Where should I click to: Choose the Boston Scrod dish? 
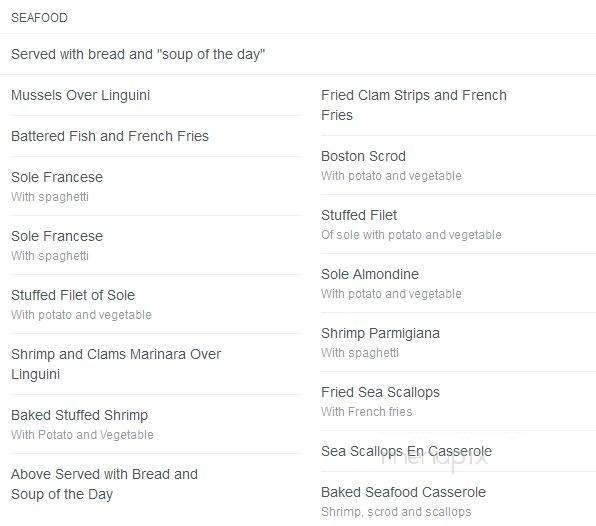(x=363, y=156)
